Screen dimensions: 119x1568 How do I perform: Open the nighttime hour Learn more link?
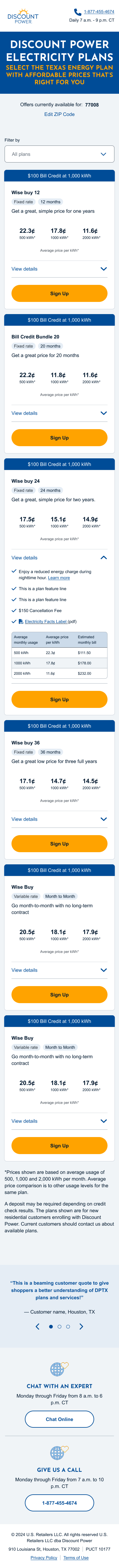pyautogui.click(x=59, y=578)
